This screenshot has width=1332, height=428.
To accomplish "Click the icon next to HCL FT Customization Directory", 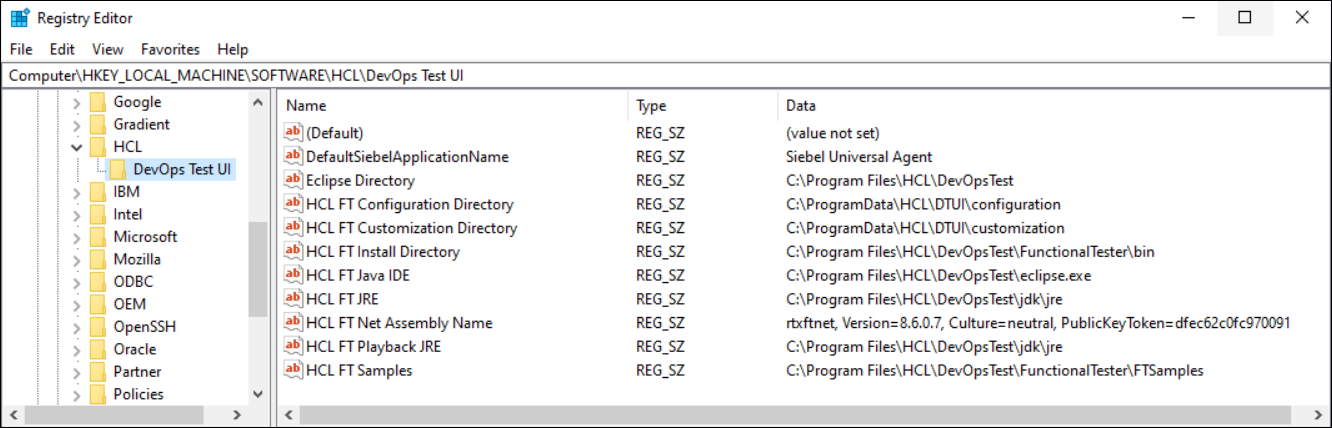I will [293, 228].
